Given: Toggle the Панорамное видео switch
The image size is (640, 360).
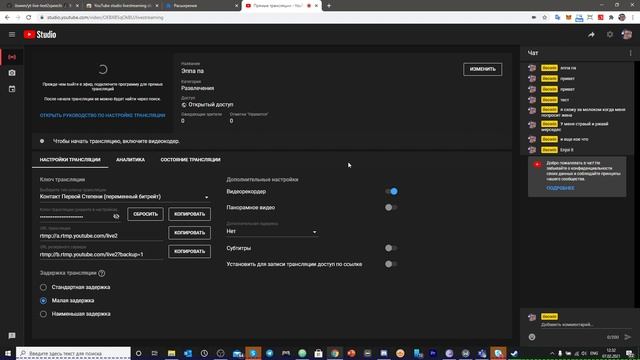Looking at the screenshot, I should 391,207.
